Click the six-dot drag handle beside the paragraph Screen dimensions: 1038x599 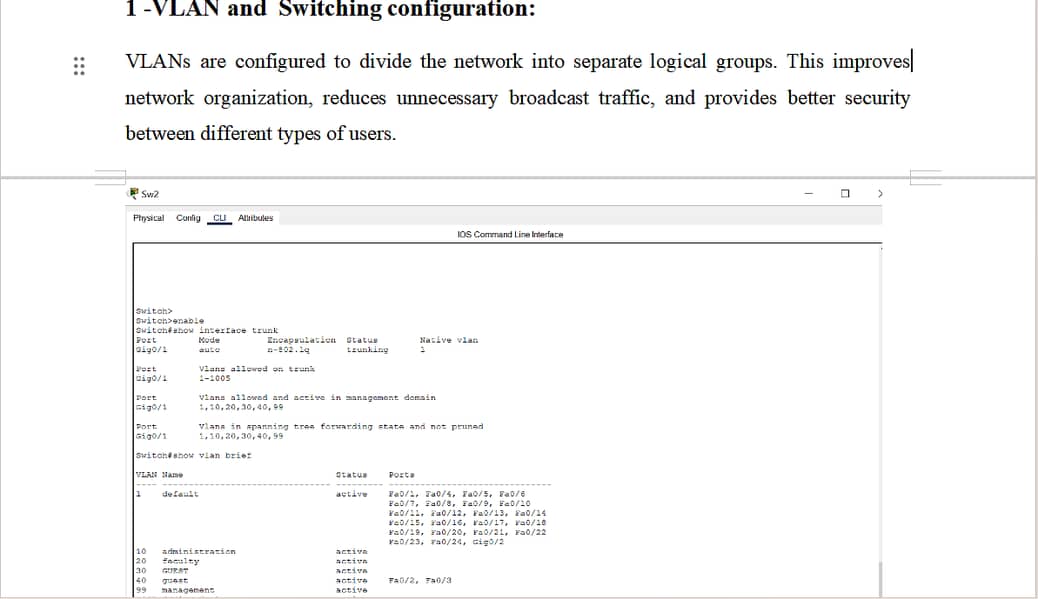click(79, 66)
